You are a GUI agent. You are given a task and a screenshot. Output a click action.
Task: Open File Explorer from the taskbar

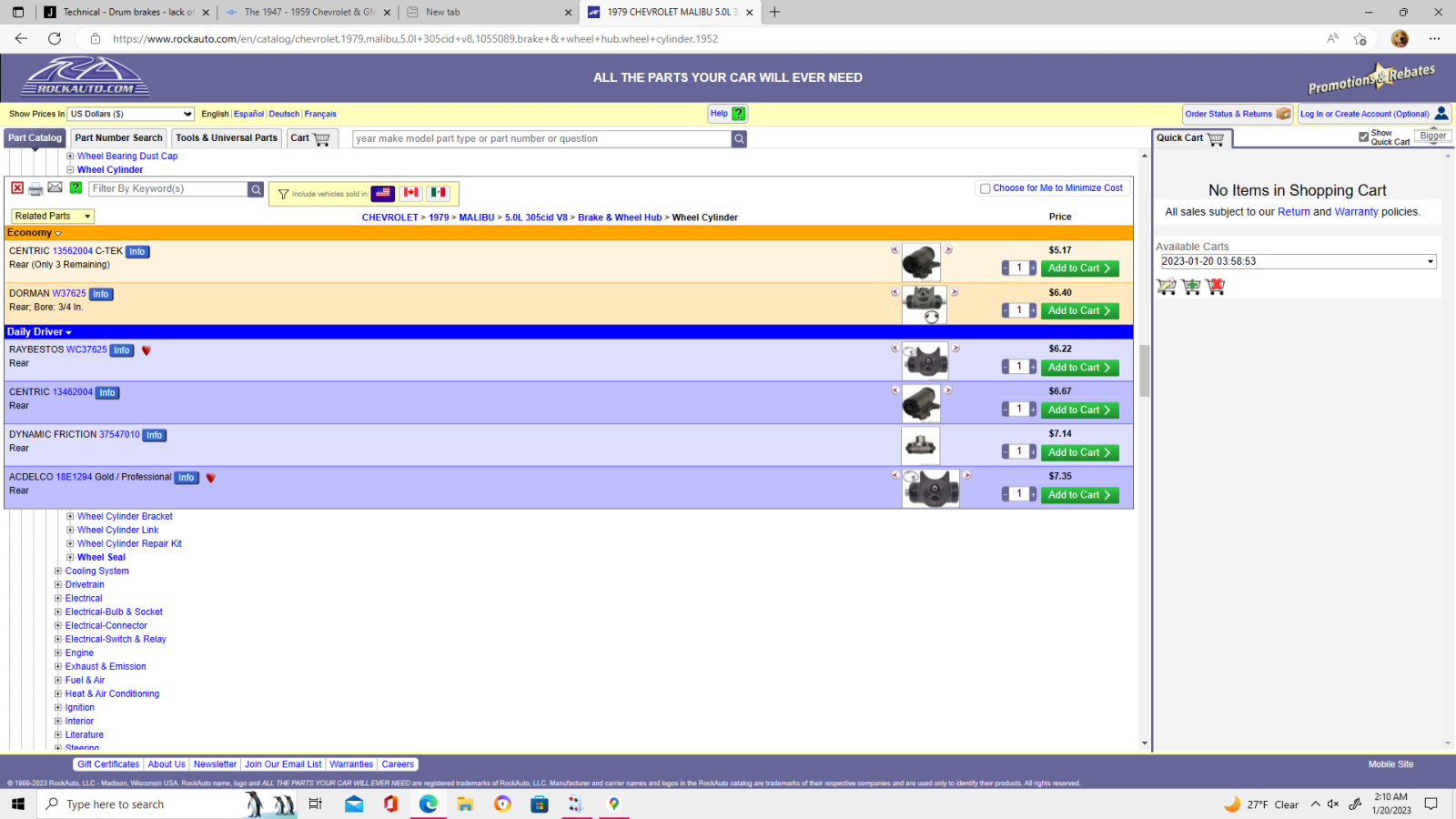coord(465,804)
